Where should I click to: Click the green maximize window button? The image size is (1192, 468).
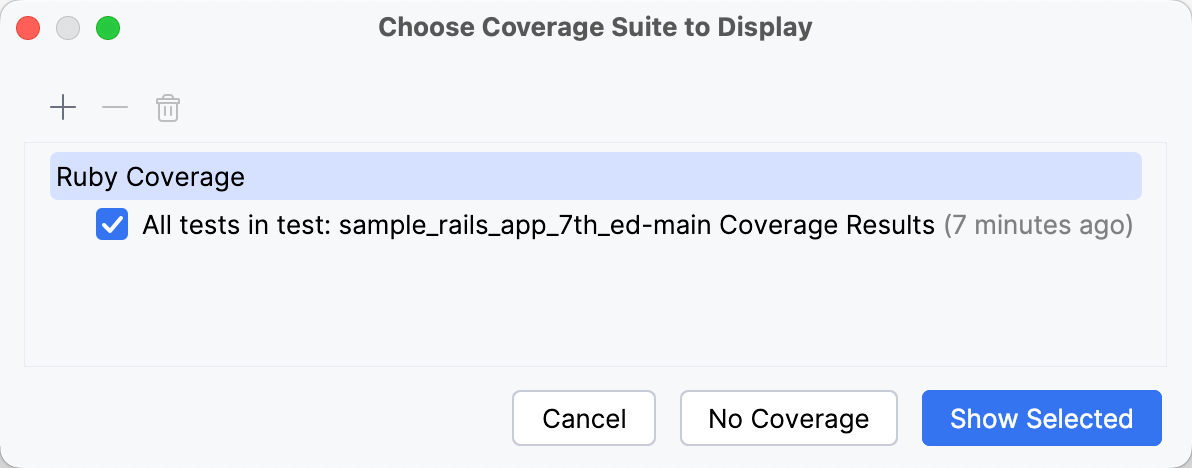click(107, 28)
